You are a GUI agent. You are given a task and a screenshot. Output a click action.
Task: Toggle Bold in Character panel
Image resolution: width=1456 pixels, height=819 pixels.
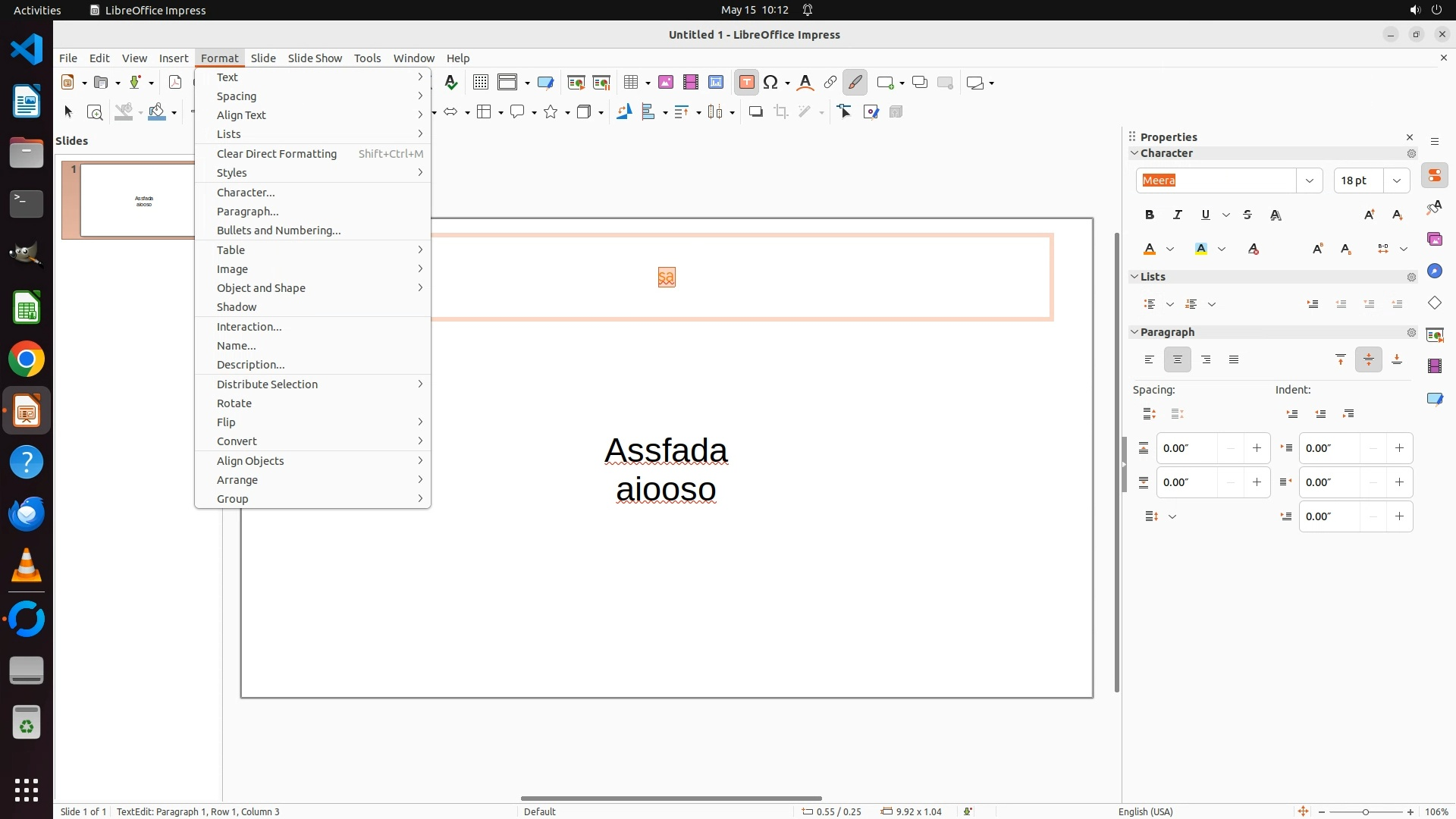coord(1150,215)
